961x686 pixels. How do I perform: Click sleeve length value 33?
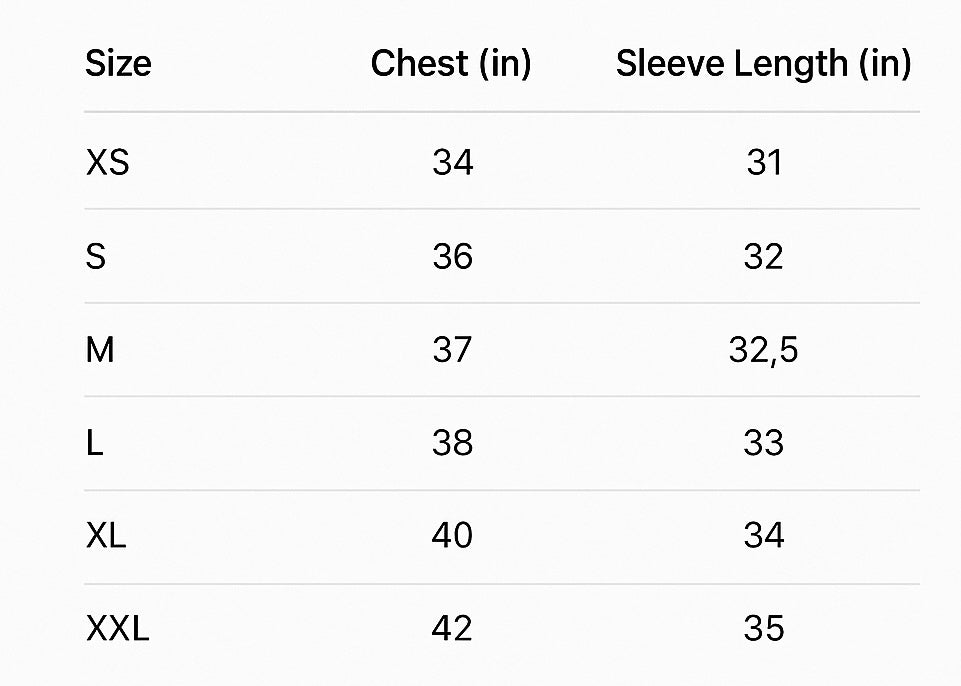[x=764, y=443]
